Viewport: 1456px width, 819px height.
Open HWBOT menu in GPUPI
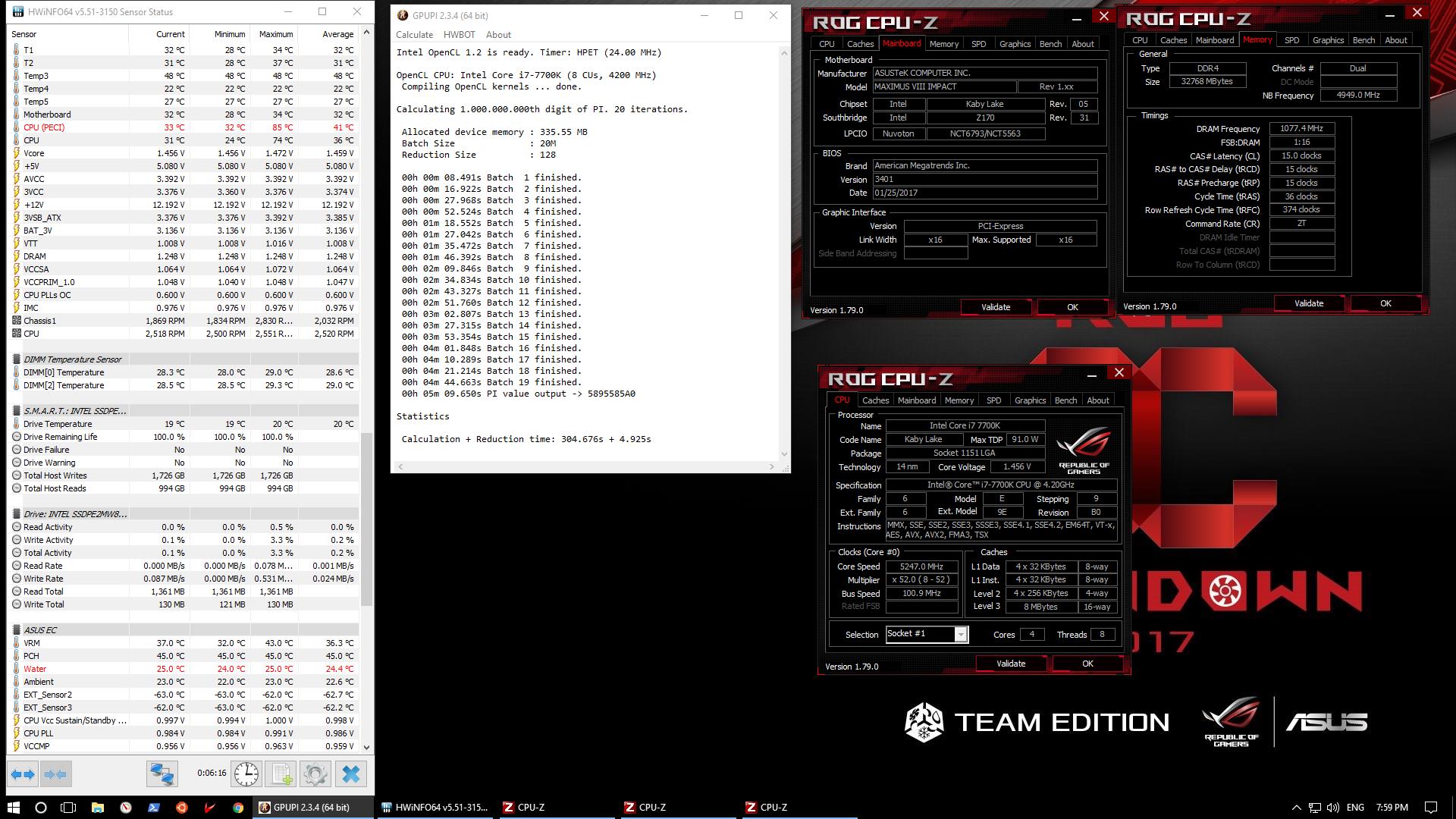pyautogui.click(x=459, y=35)
